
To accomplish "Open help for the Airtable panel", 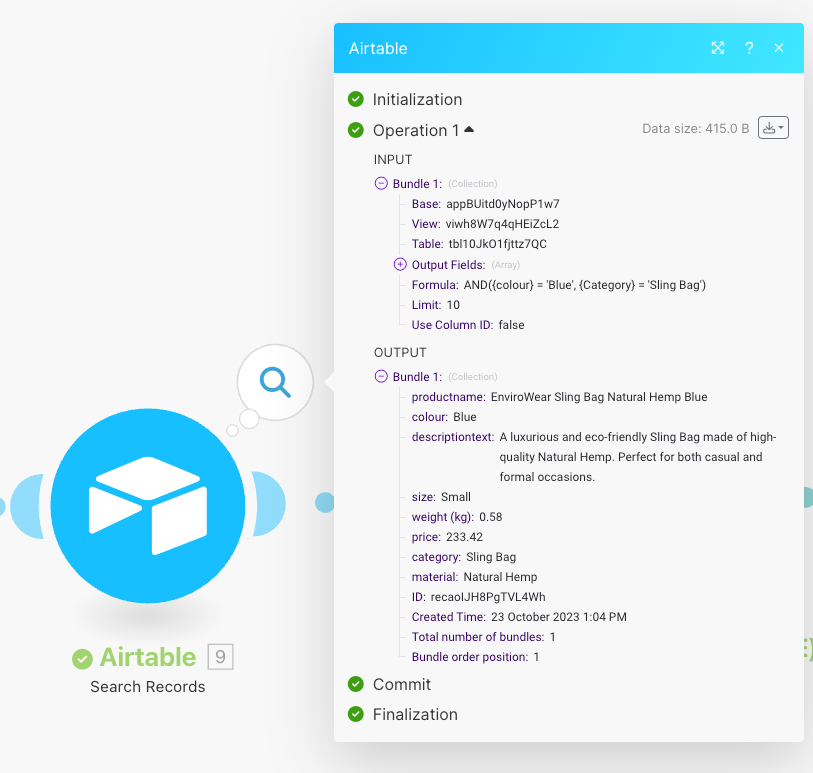I will (x=749, y=48).
